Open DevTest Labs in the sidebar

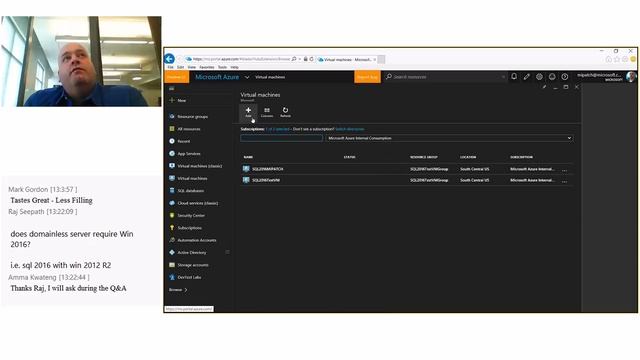click(x=185, y=277)
